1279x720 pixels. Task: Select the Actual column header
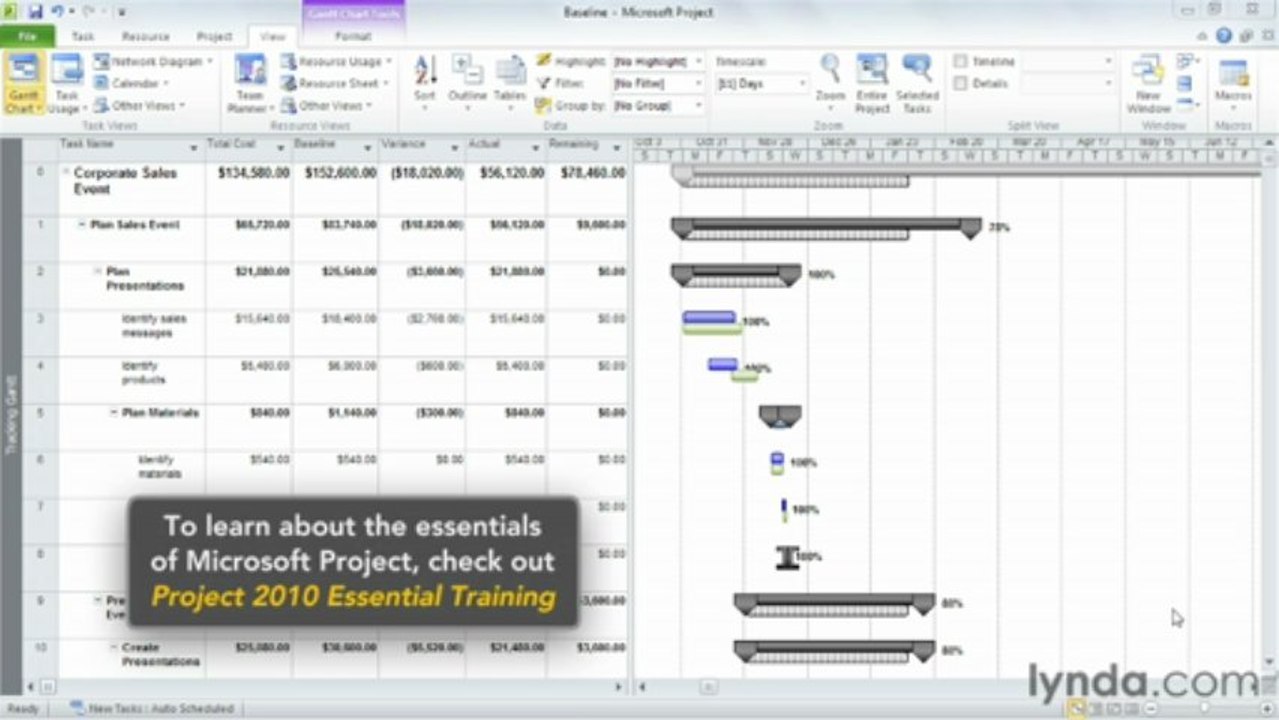point(505,148)
